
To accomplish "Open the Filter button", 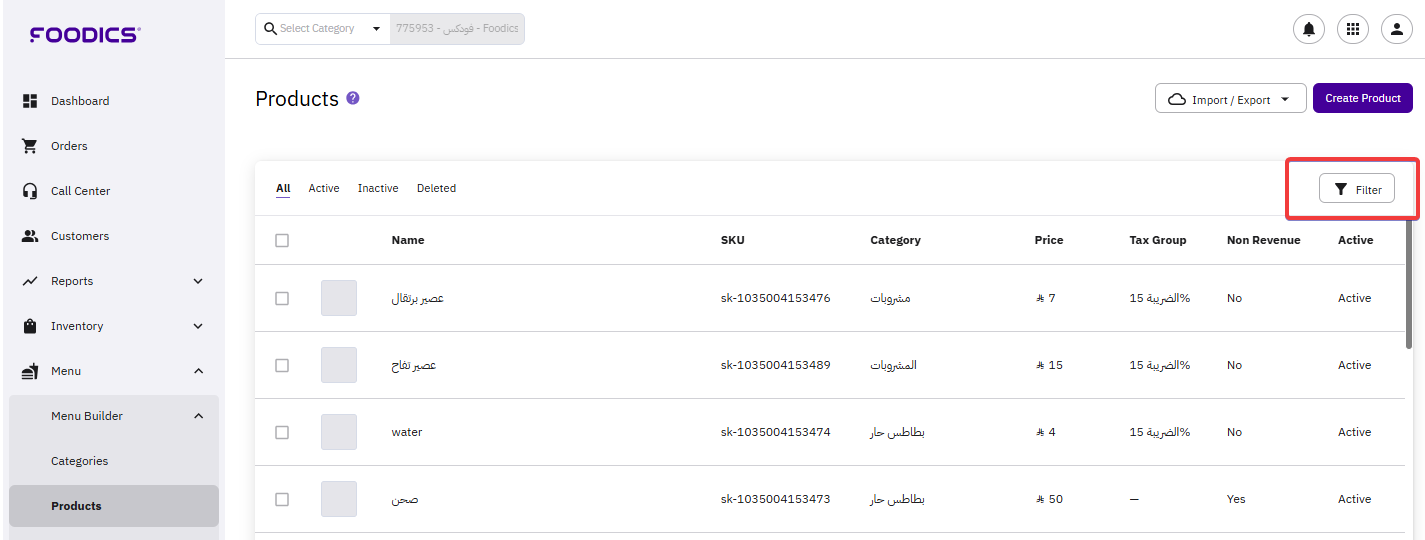I will pyautogui.click(x=1356, y=189).
